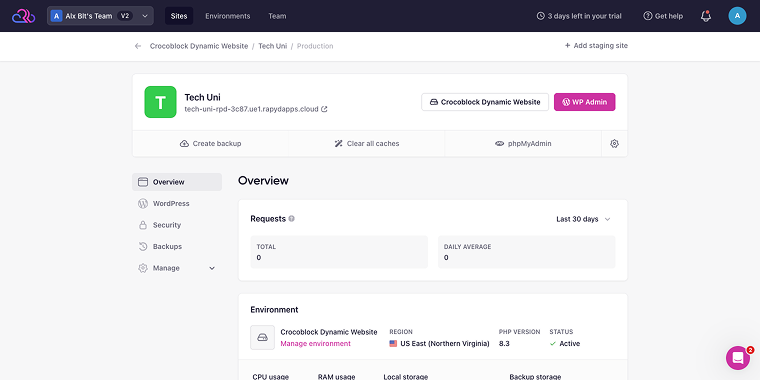Open Security section in the sidebar

177,225
